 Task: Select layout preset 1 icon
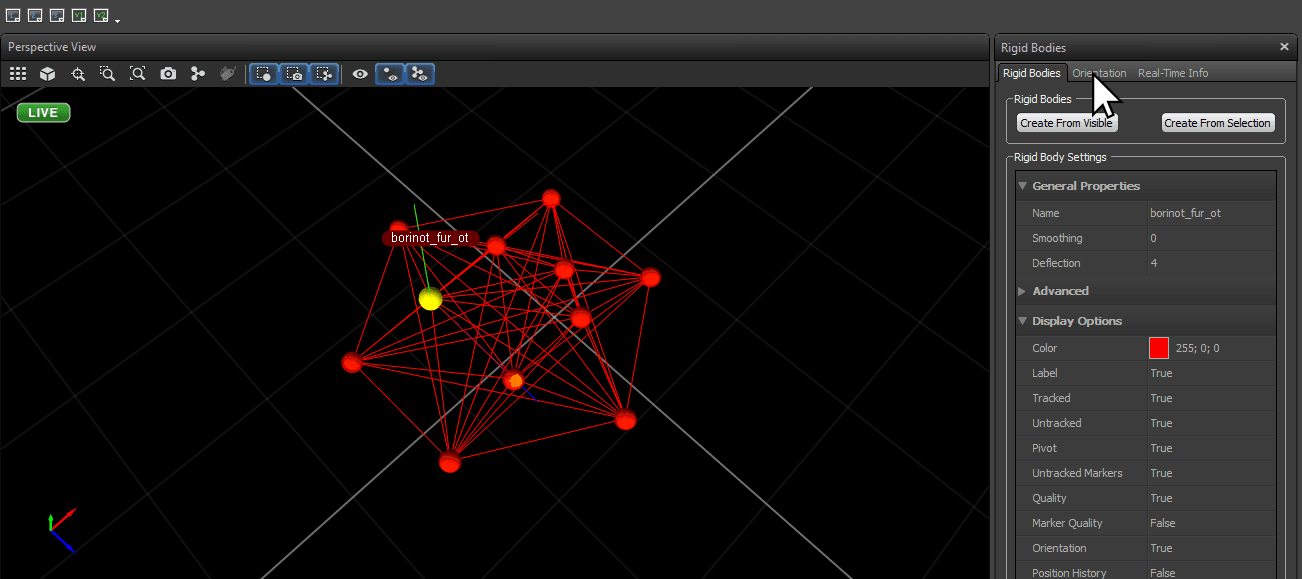(x=13, y=15)
